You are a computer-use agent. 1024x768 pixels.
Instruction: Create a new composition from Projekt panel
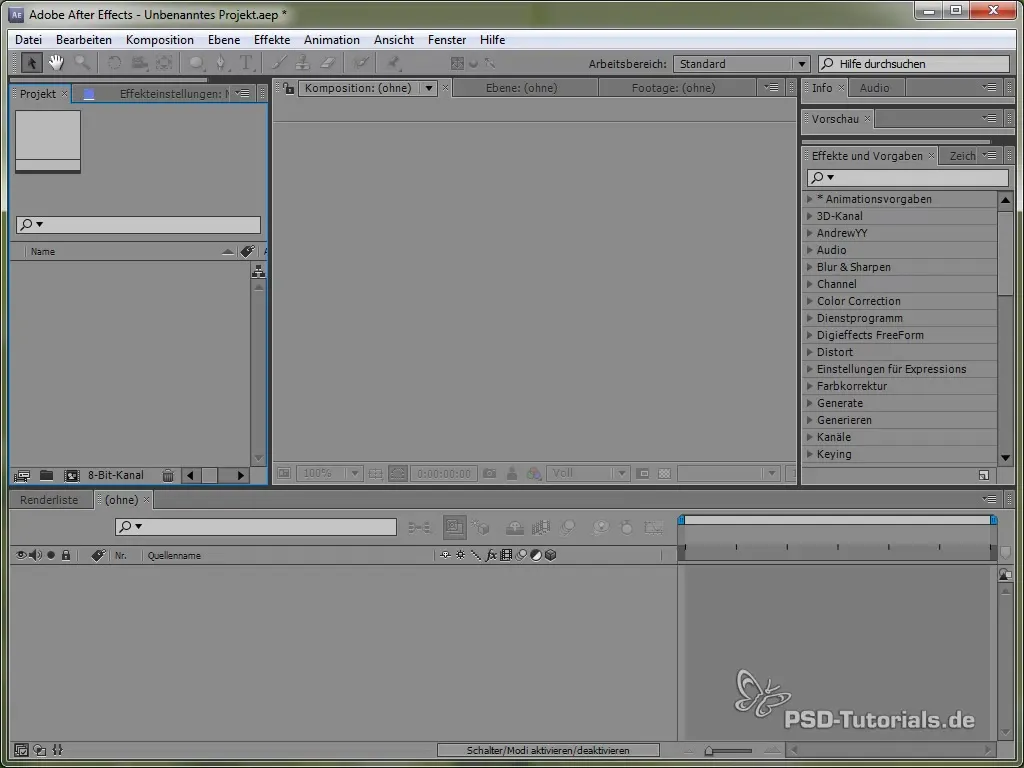(x=71, y=475)
